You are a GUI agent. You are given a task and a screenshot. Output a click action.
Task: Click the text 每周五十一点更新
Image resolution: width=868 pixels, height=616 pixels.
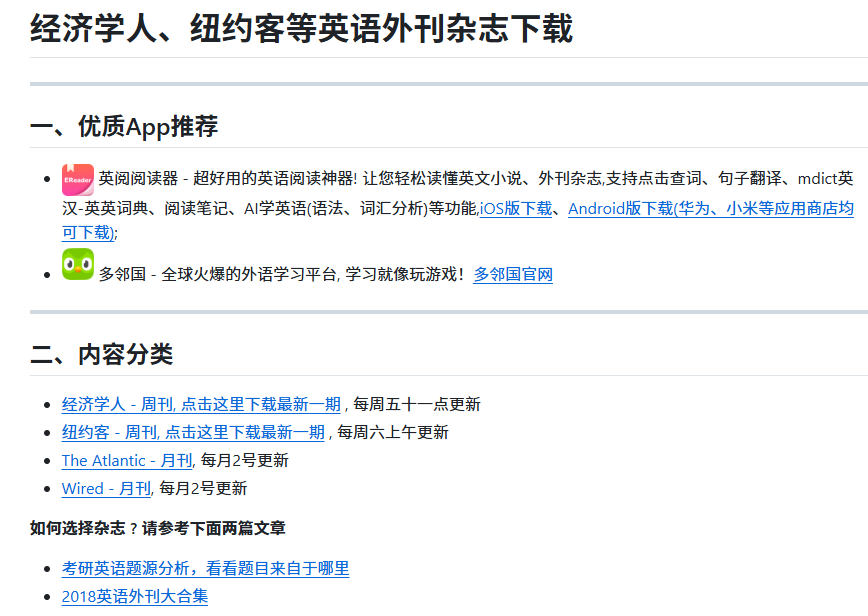[417, 405]
